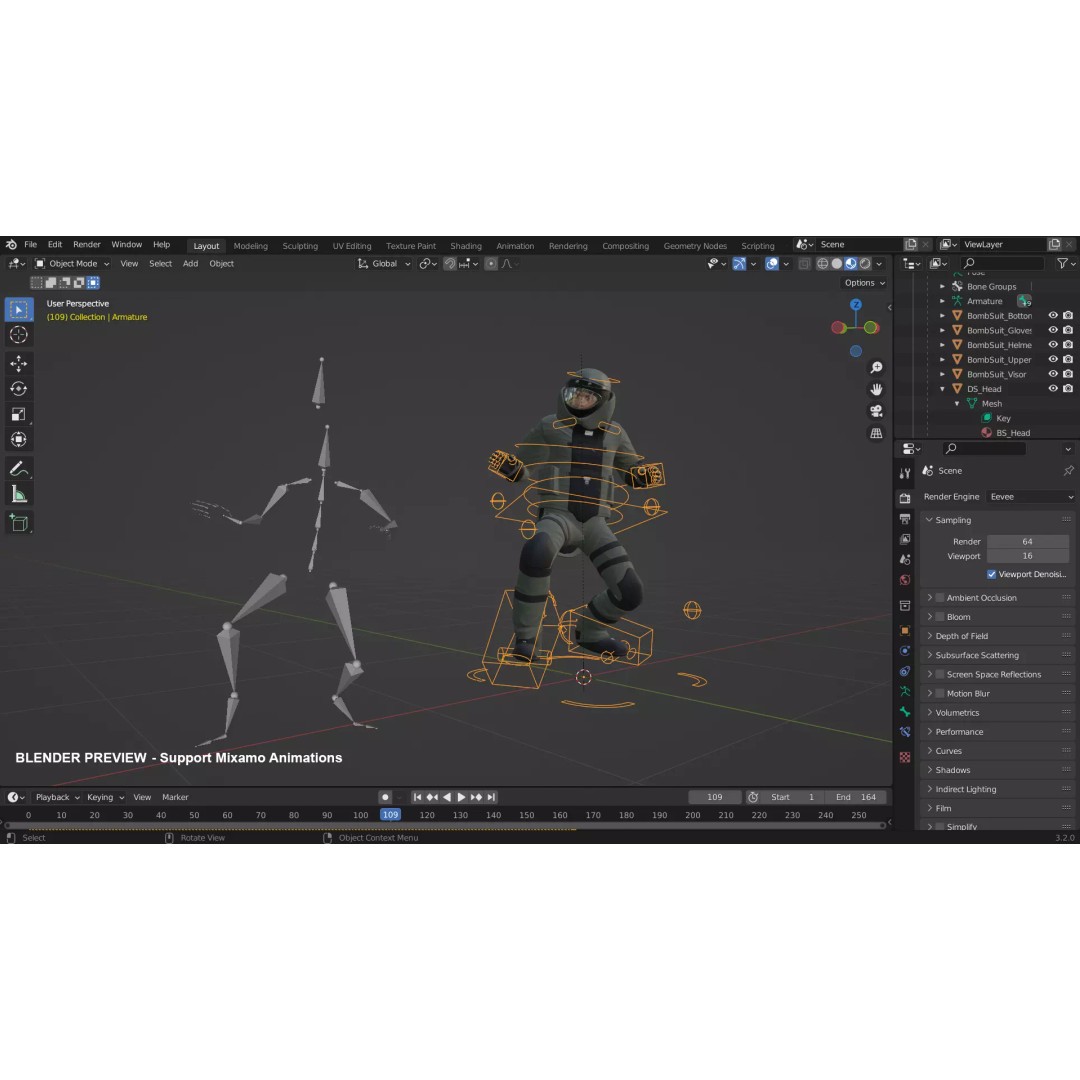The image size is (1080, 1080).
Task: Toggle camera view with the camera icon
Action: pos(876,411)
